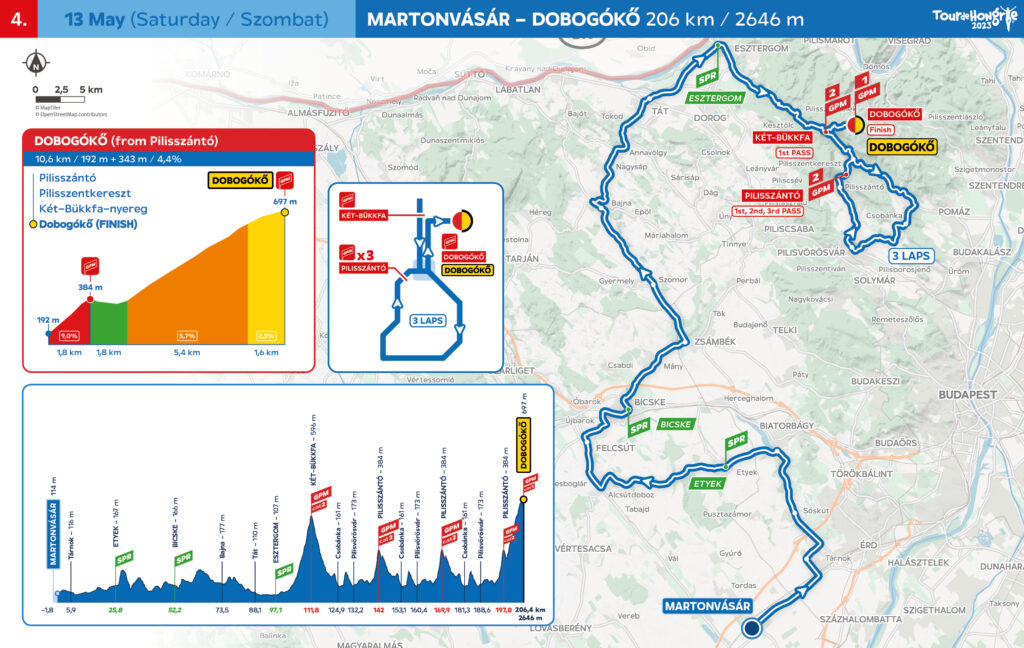Click the GPM icon at 384 m

91,268
